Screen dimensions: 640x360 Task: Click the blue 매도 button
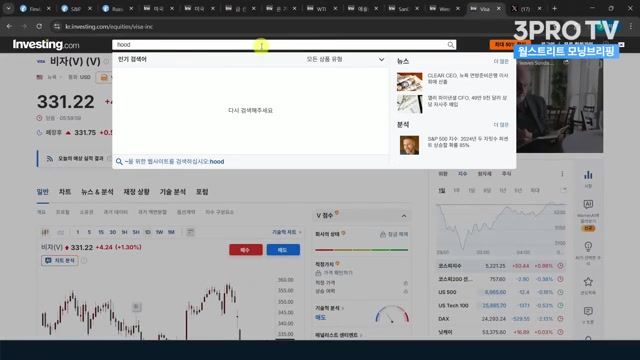tap(283, 250)
